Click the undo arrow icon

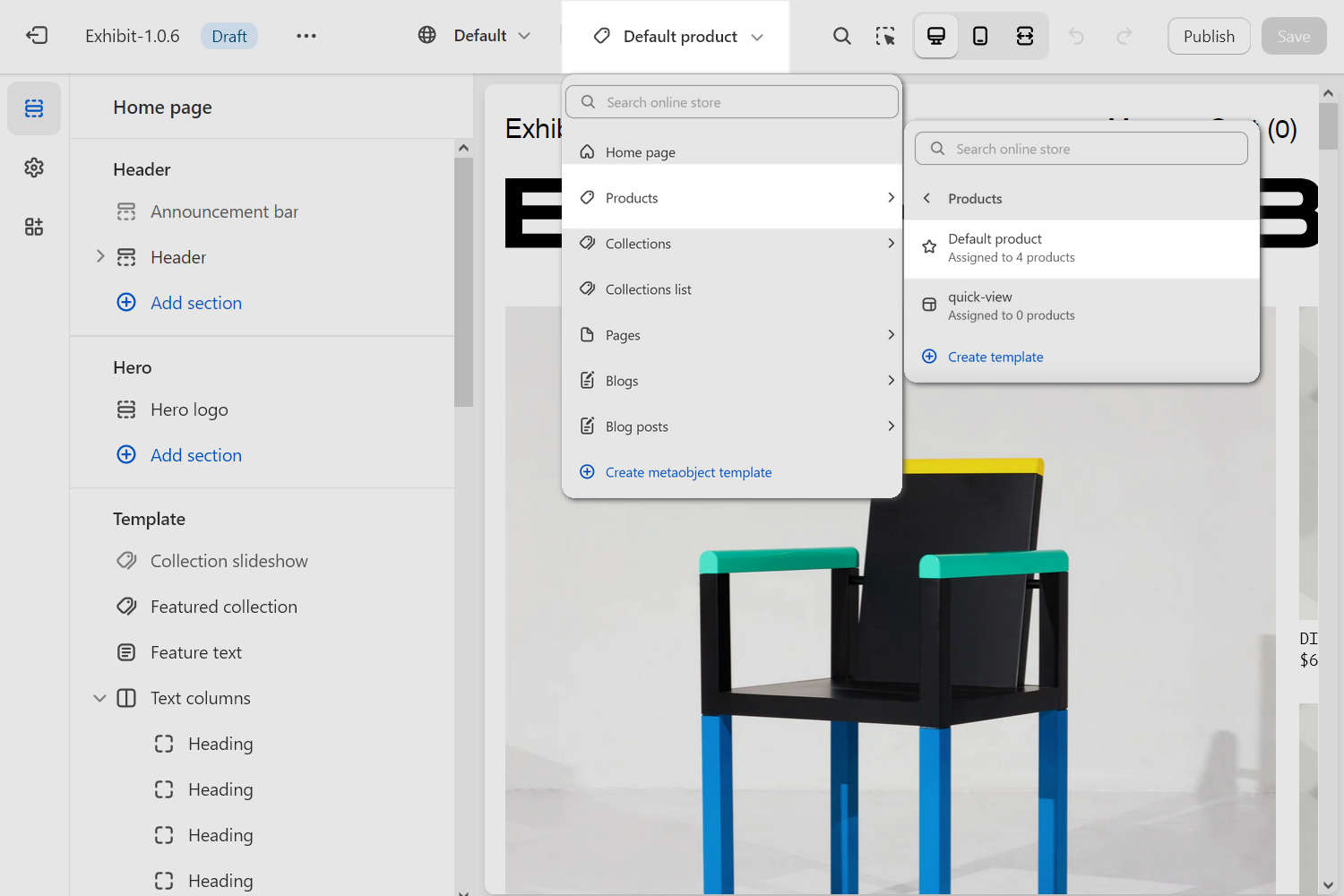pyautogui.click(x=1076, y=36)
